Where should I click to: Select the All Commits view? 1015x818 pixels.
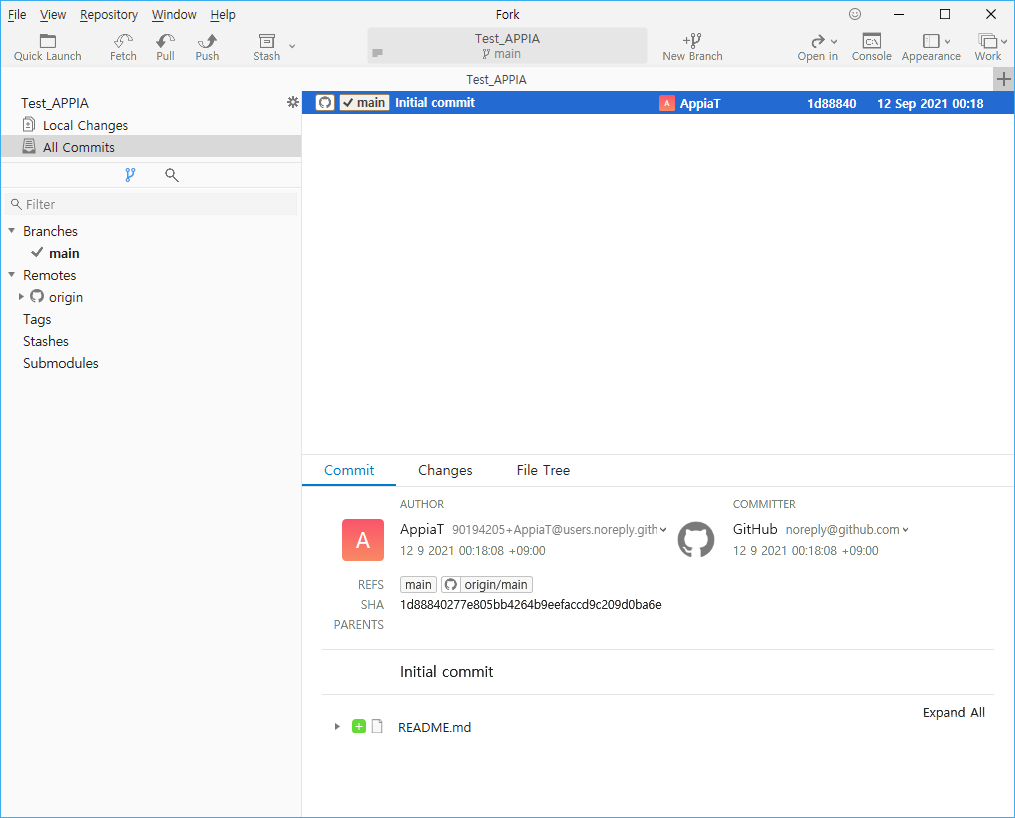click(x=151, y=147)
